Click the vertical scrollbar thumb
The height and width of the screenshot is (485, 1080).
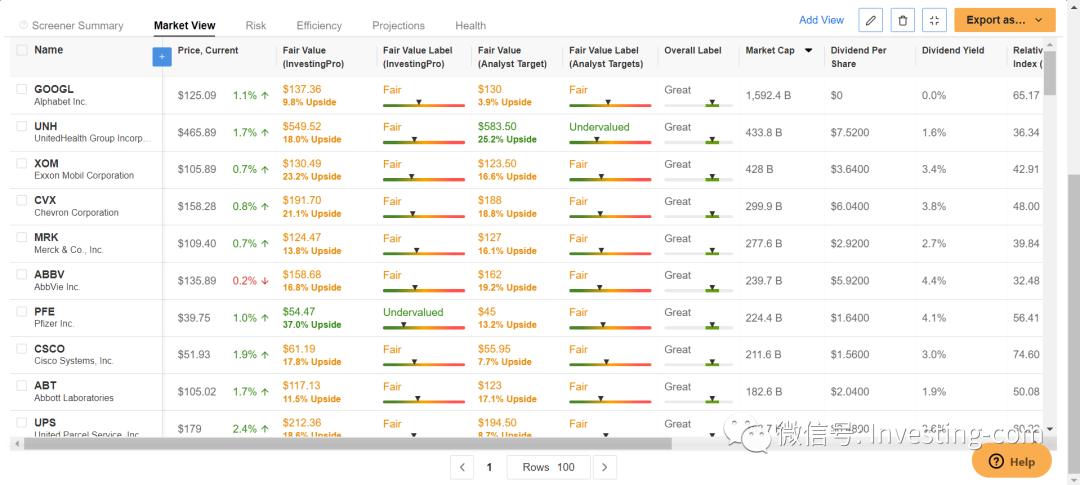(x=1050, y=74)
